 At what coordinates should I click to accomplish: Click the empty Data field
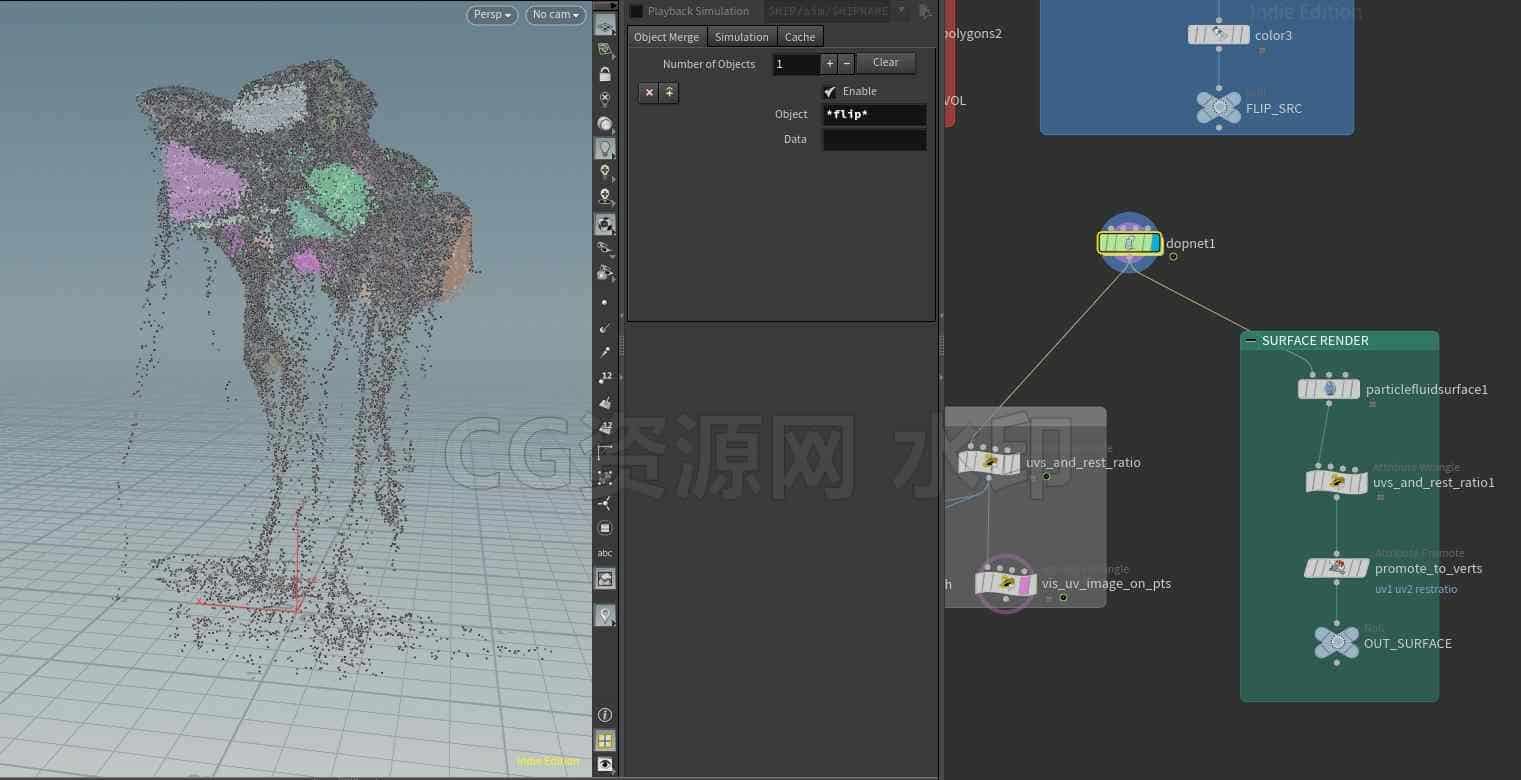coord(874,140)
